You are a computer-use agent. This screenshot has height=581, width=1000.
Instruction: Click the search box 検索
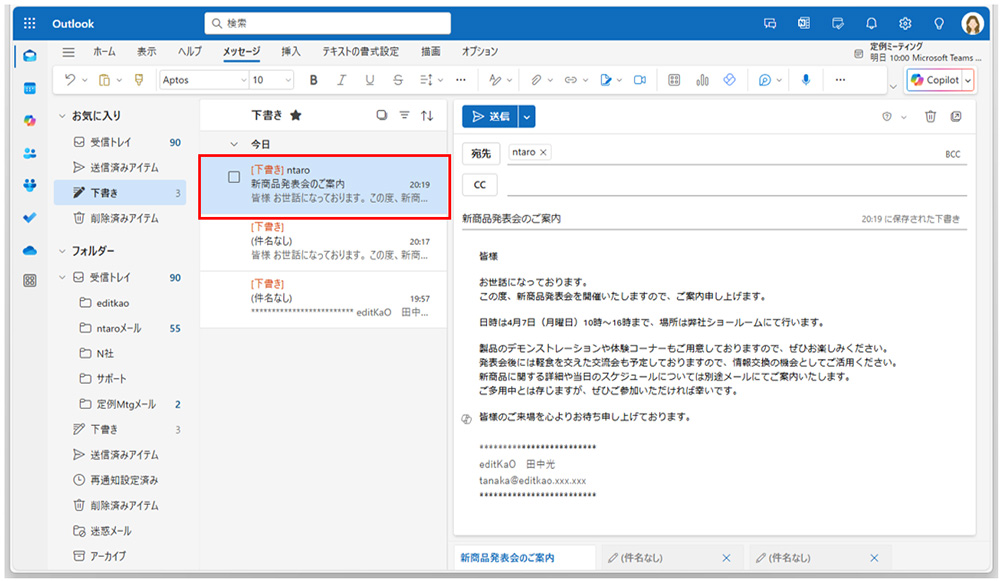pyautogui.click(x=327, y=24)
